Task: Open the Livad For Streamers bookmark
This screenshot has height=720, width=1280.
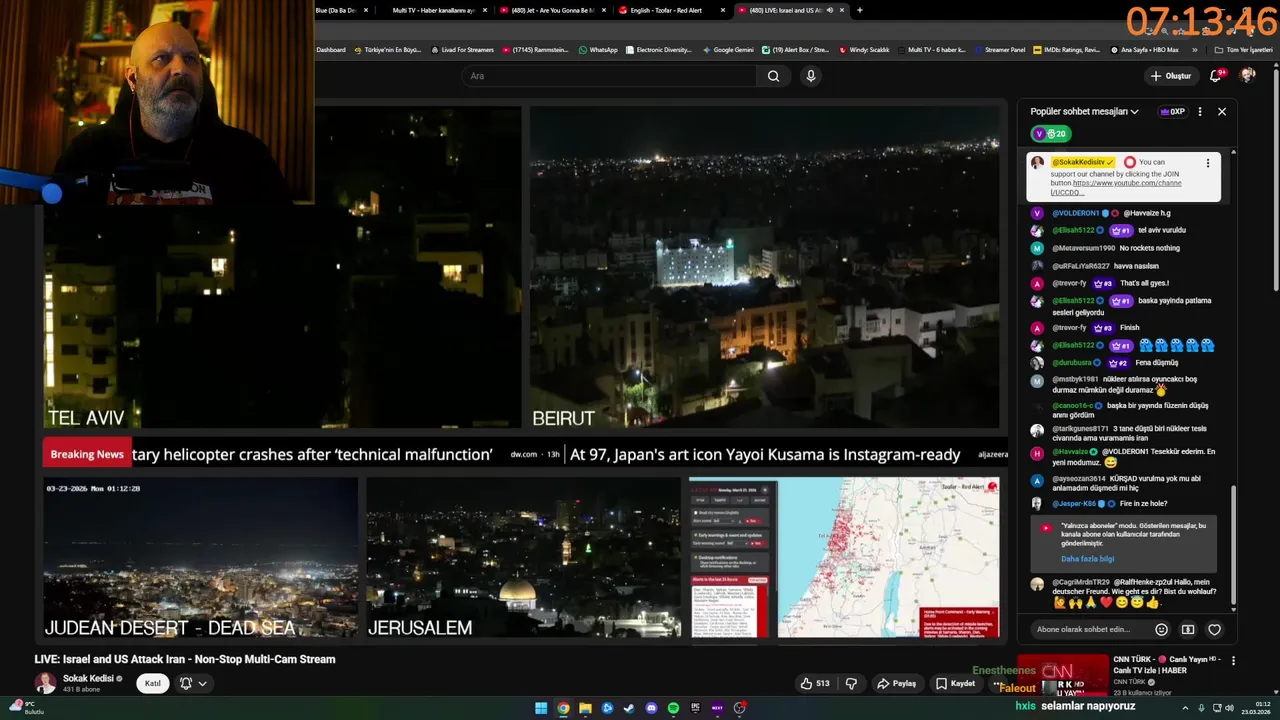Action: pyautogui.click(x=462, y=49)
